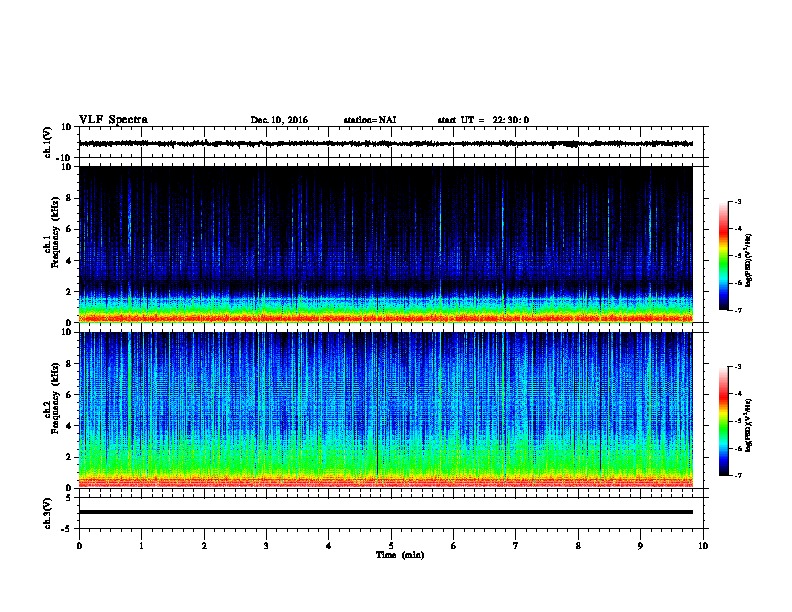Click the "4" tick on the Time axis

[x=329, y=546]
